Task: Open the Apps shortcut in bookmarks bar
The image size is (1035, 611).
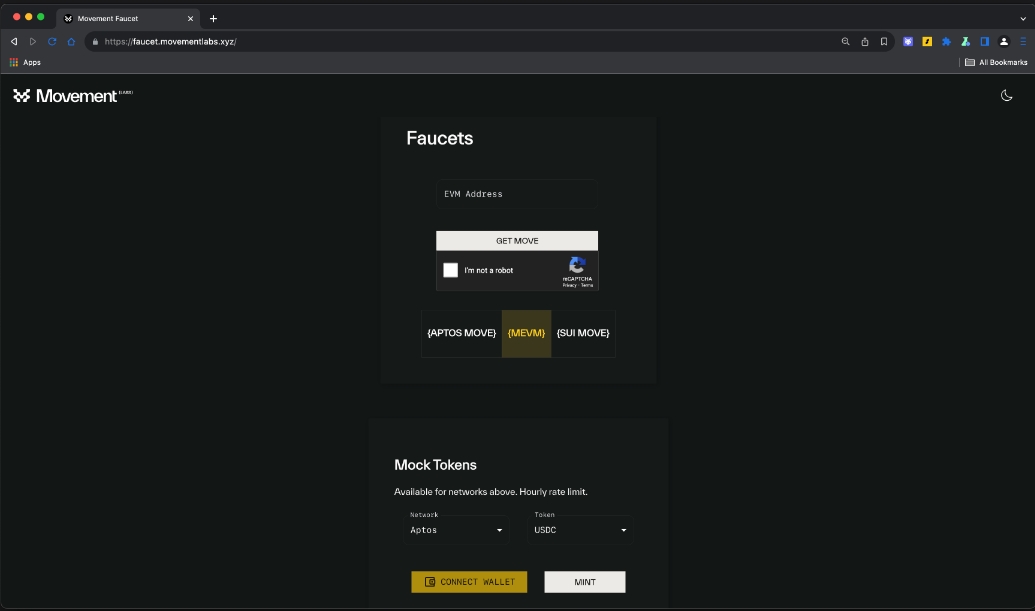Action: (x=25, y=62)
